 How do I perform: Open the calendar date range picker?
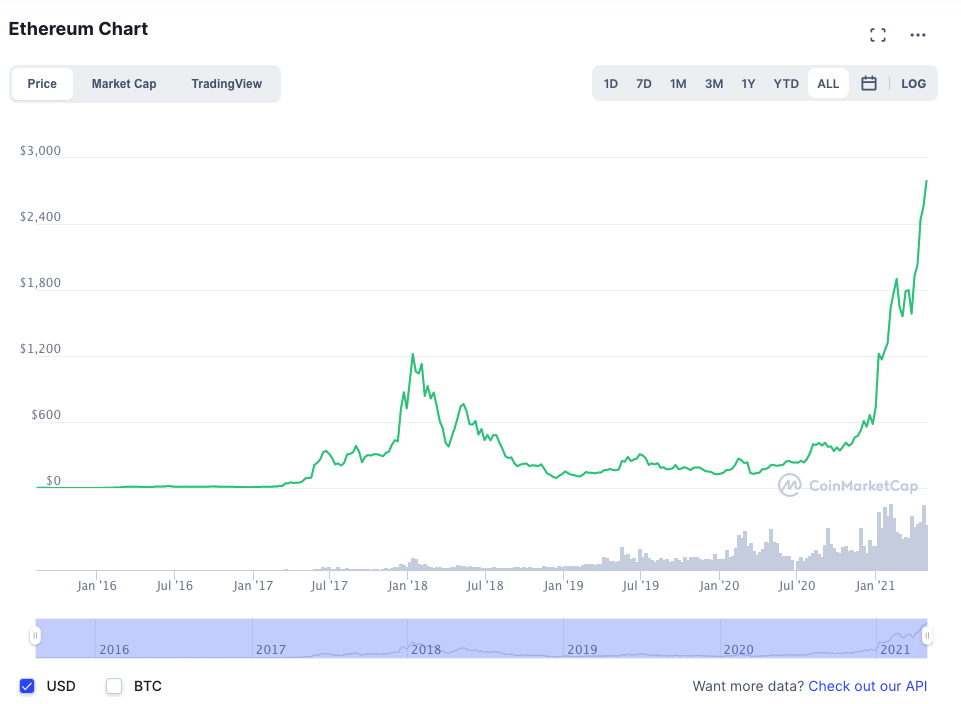point(868,83)
